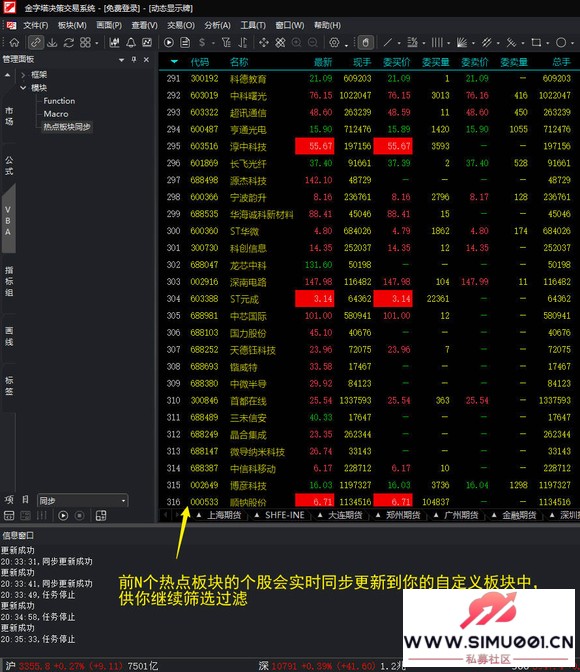This screenshot has height=672, width=580.
Task: Click the chart analysis toolbar icon
Action: (114, 42)
